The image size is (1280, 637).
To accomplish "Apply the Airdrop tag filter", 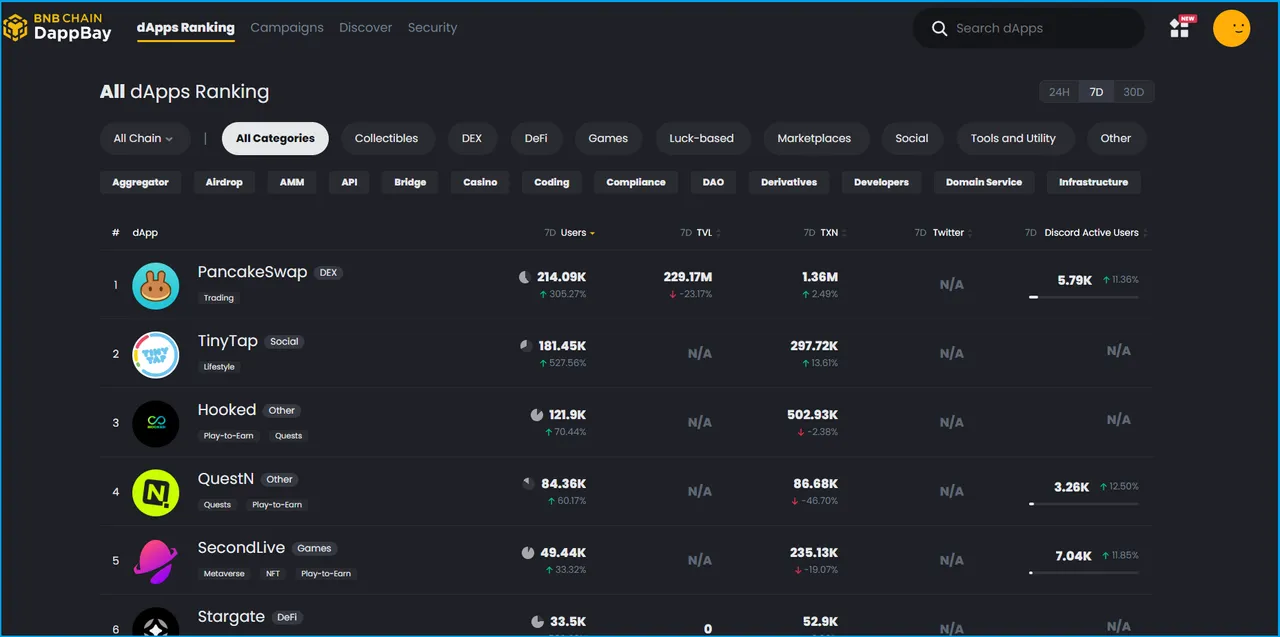I will [x=224, y=182].
